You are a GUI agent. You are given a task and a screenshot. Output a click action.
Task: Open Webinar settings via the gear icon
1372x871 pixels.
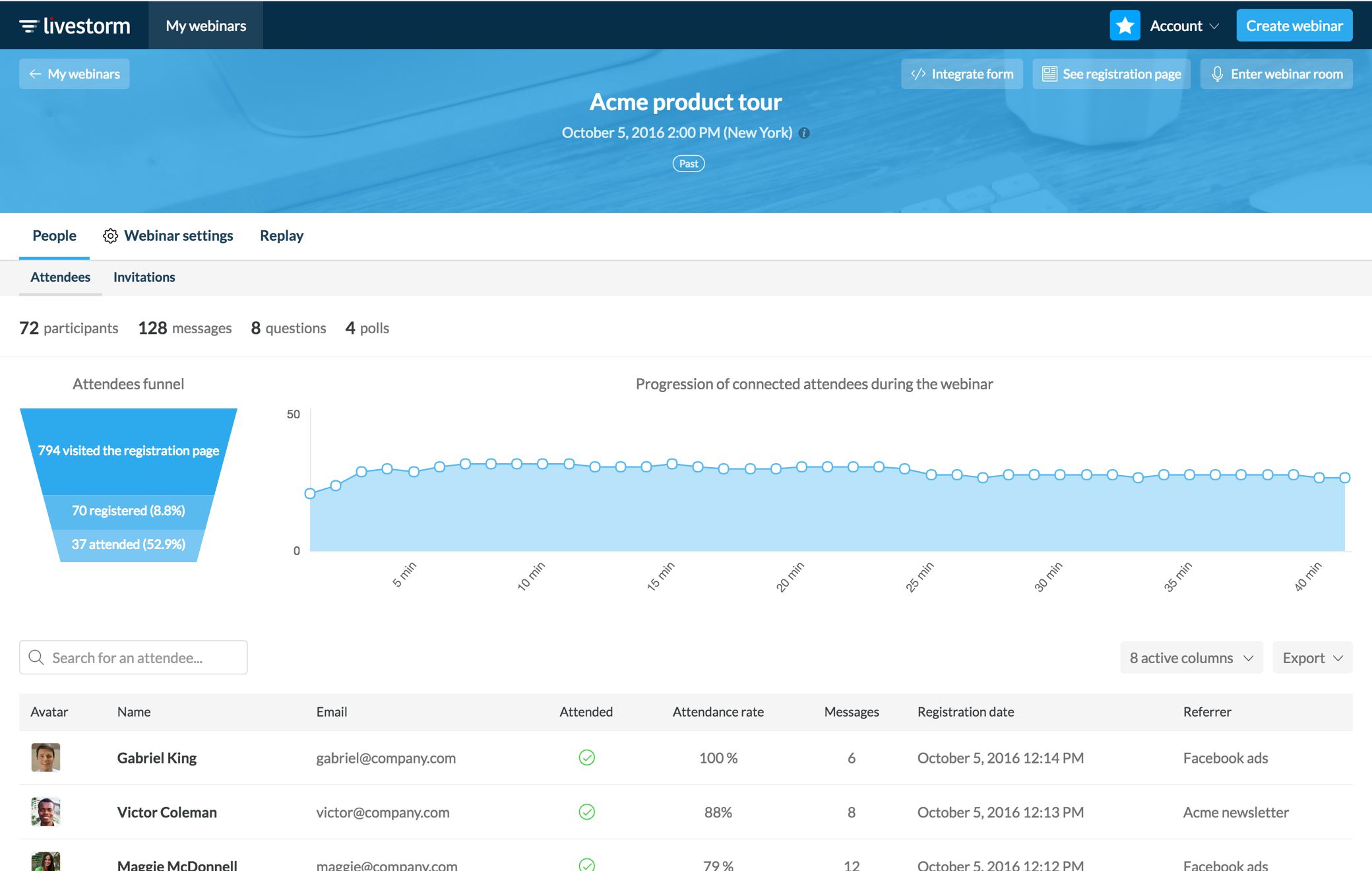[x=110, y=236]
